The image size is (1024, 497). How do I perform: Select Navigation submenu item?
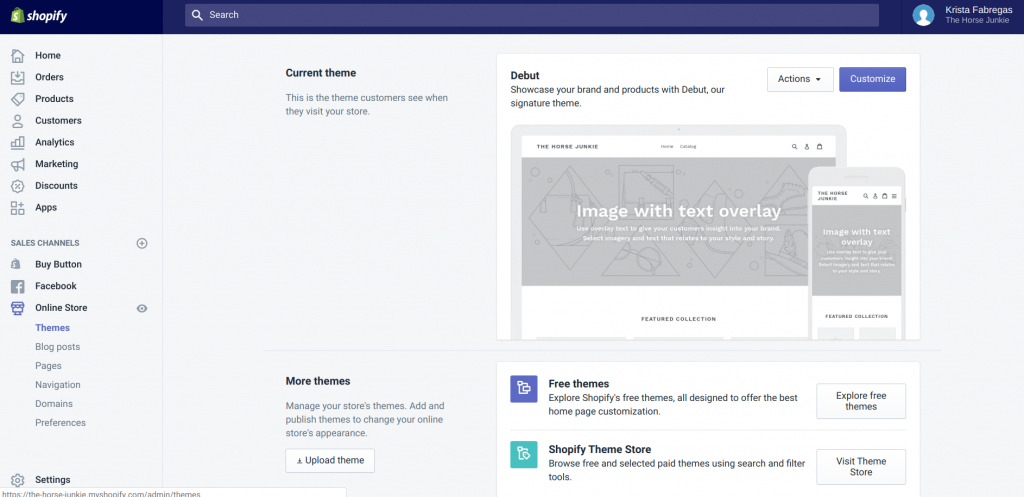[58, 385]
